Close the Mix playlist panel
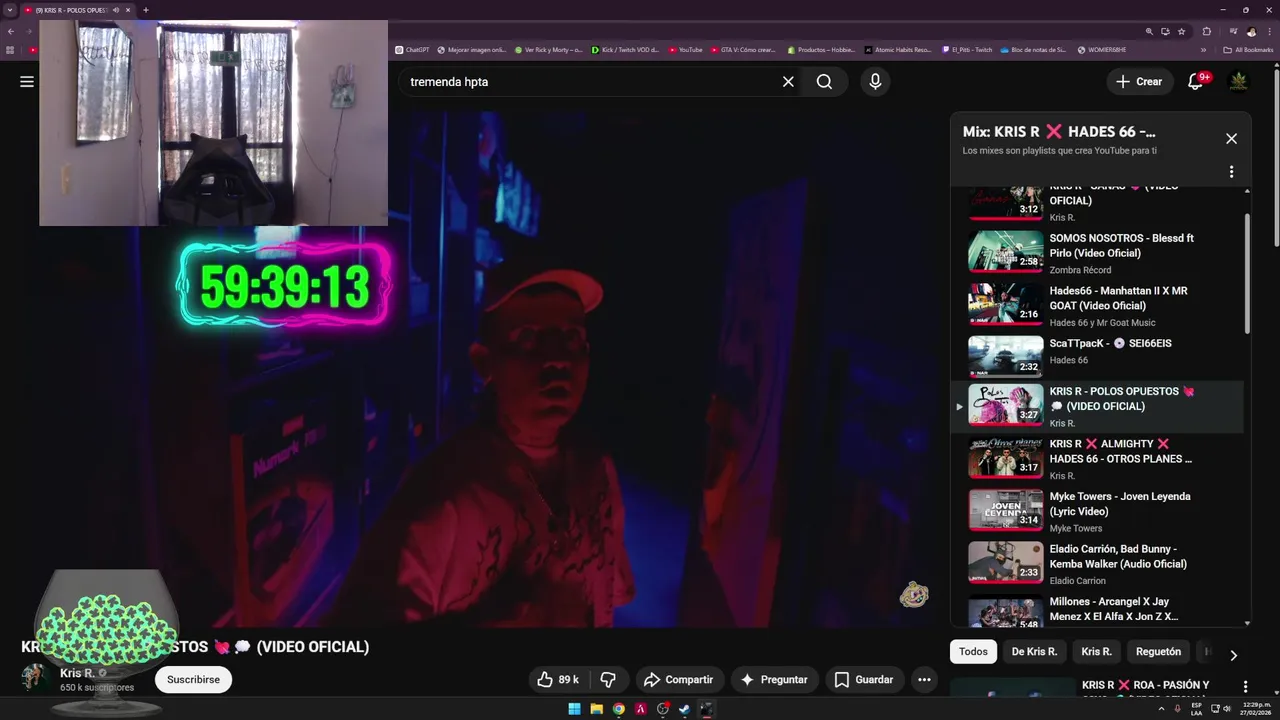 (x=1231, y=139)
